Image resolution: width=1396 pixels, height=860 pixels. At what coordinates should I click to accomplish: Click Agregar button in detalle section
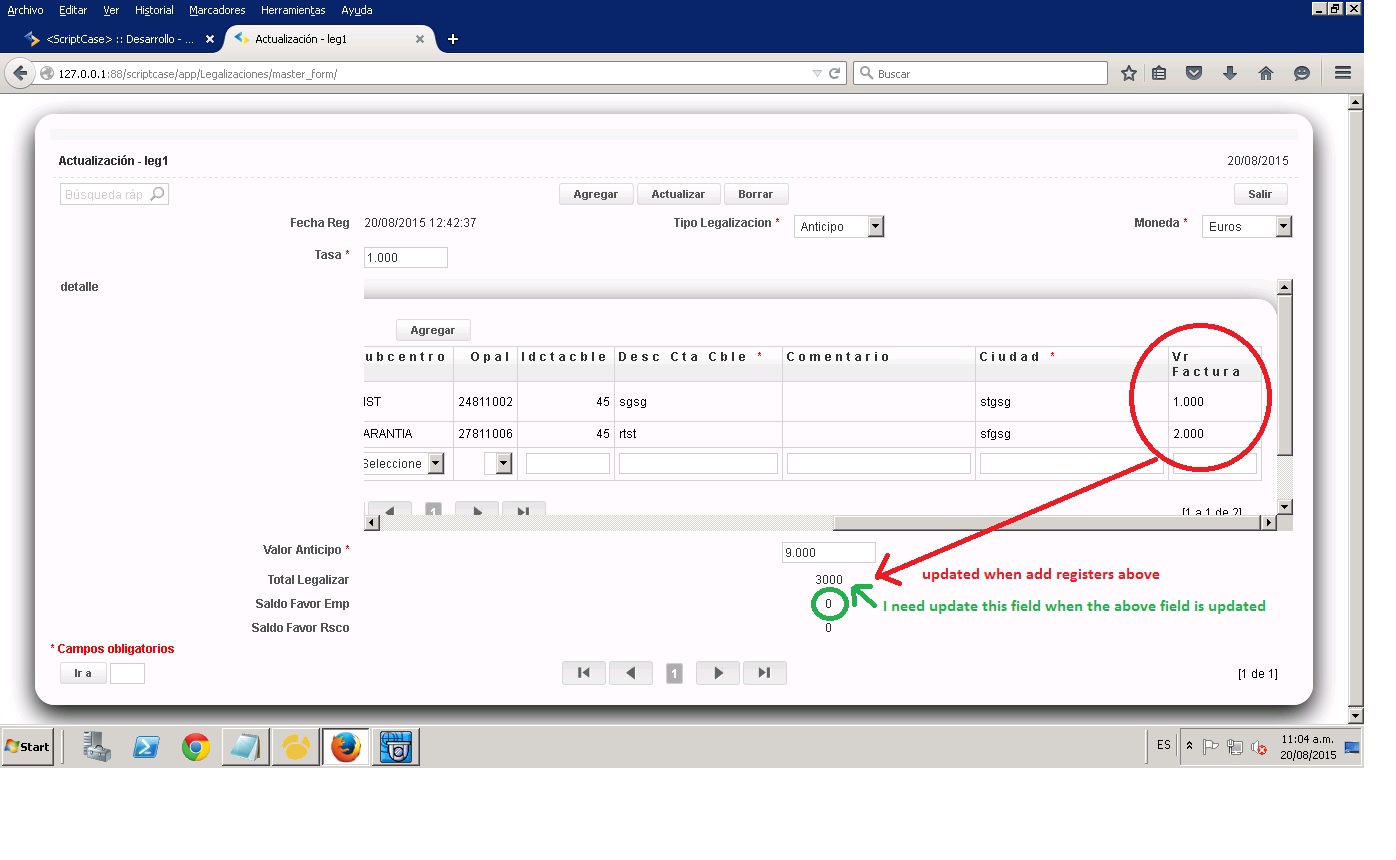[x=433, y=330]
